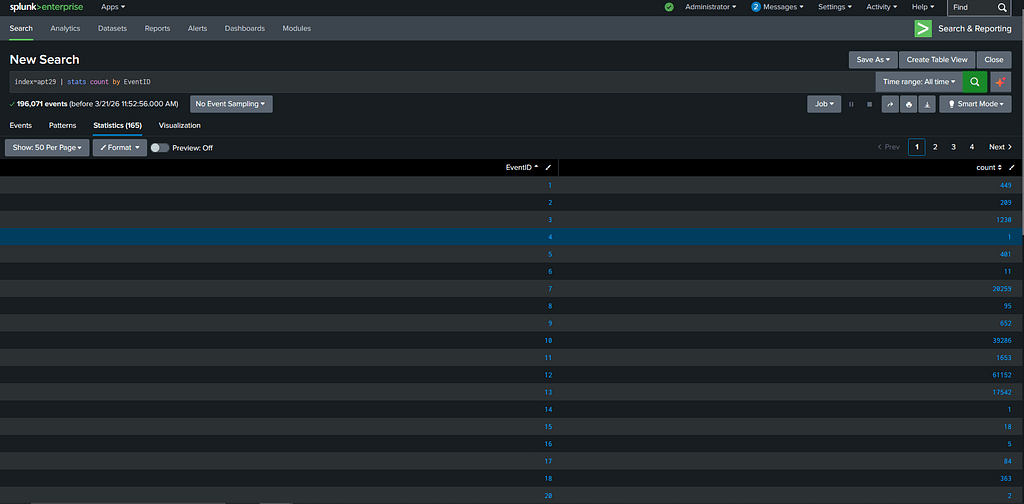Click the green system health status icon
The image size is (1024, 504).
pos(669,7)
